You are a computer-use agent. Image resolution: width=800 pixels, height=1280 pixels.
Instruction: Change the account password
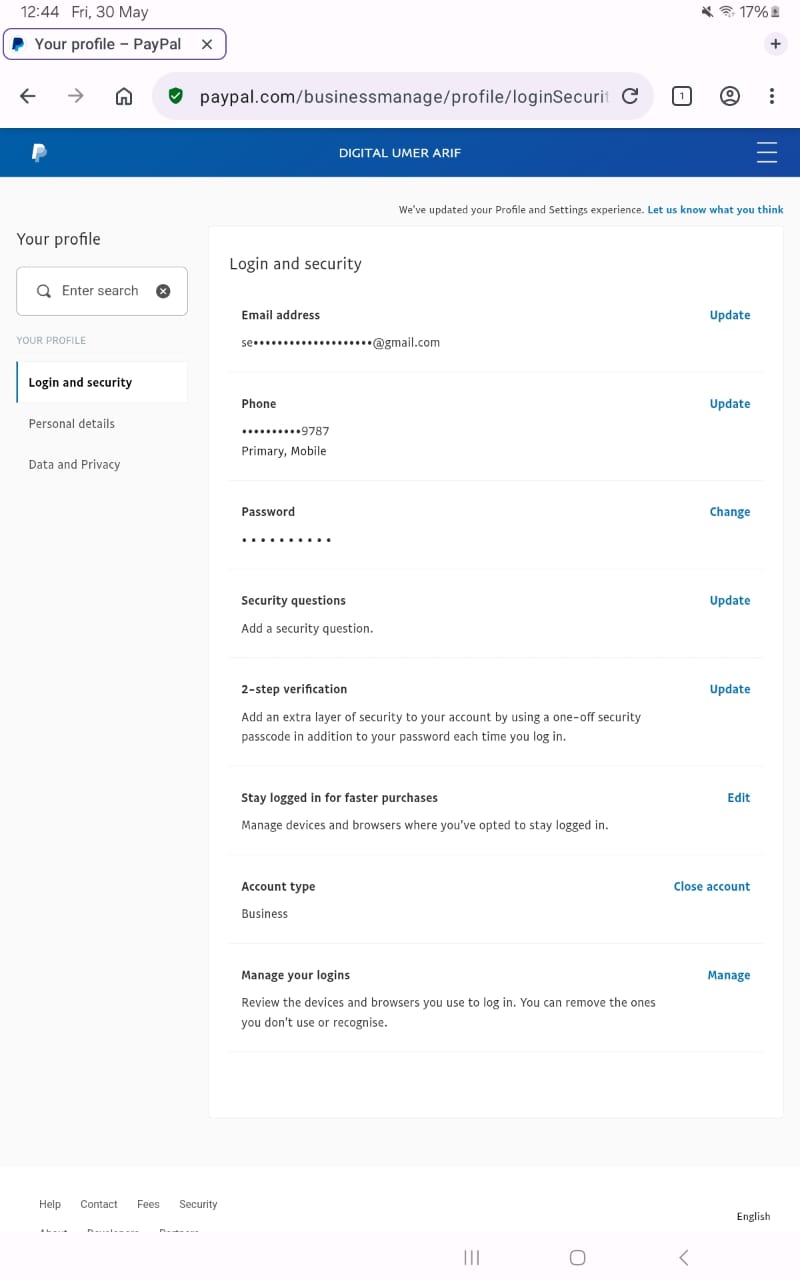tap(729, 512)
